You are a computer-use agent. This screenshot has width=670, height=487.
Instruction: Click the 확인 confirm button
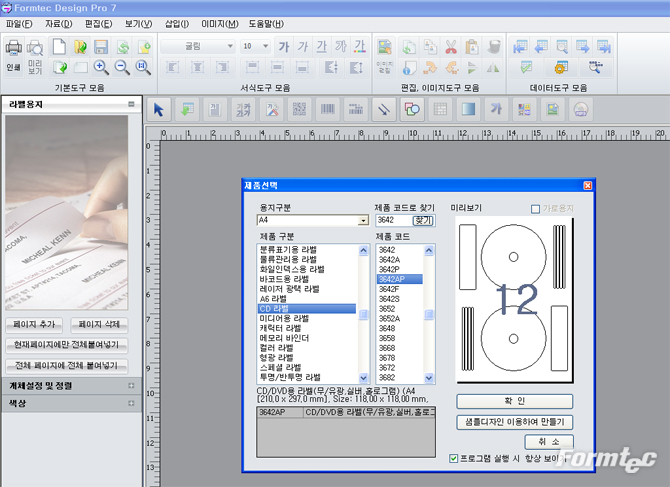coord(514,401)
